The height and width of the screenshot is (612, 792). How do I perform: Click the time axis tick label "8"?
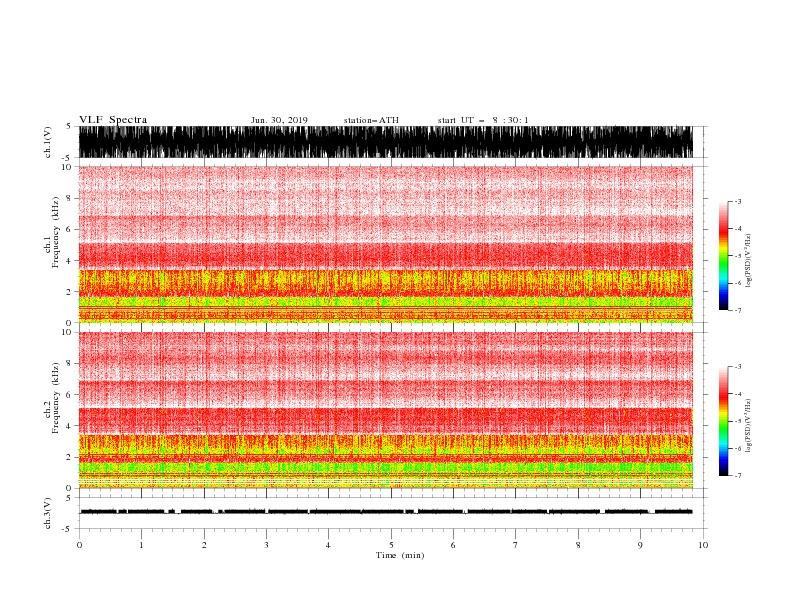[x=578, y=545]
